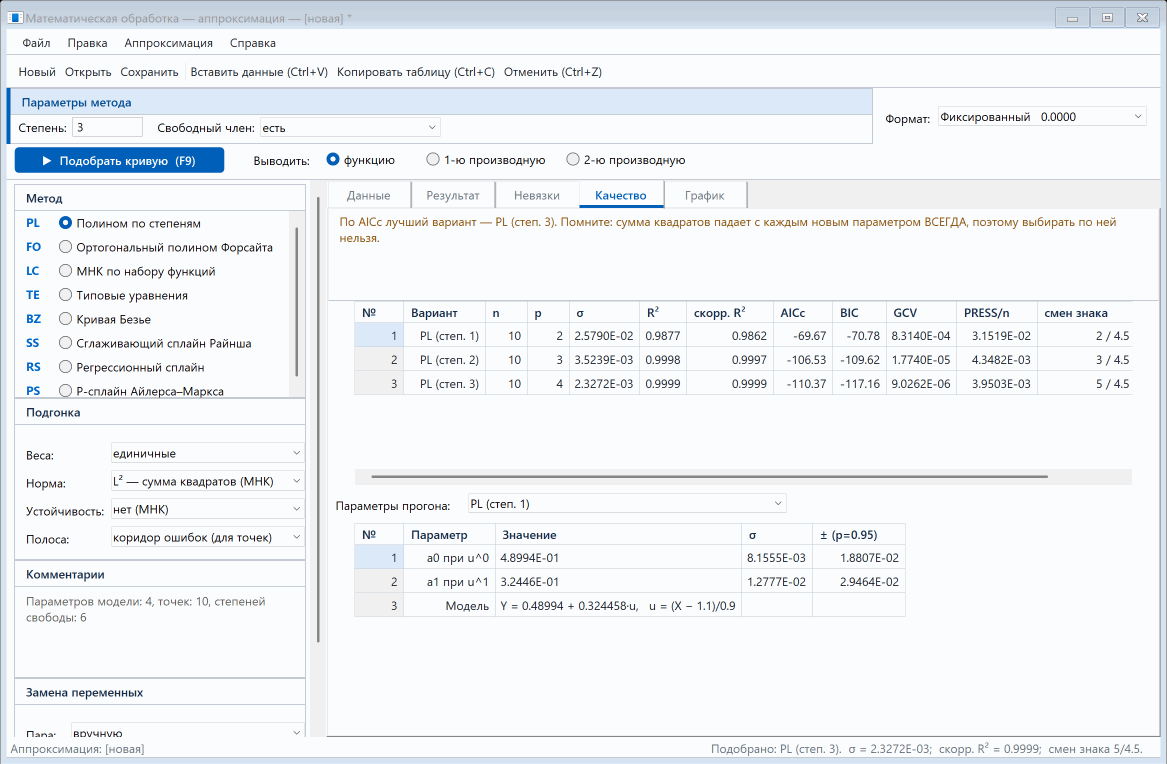Click the FO method code icon
The height and width of the screenshot is (764, 1167).
coord(33,247)
